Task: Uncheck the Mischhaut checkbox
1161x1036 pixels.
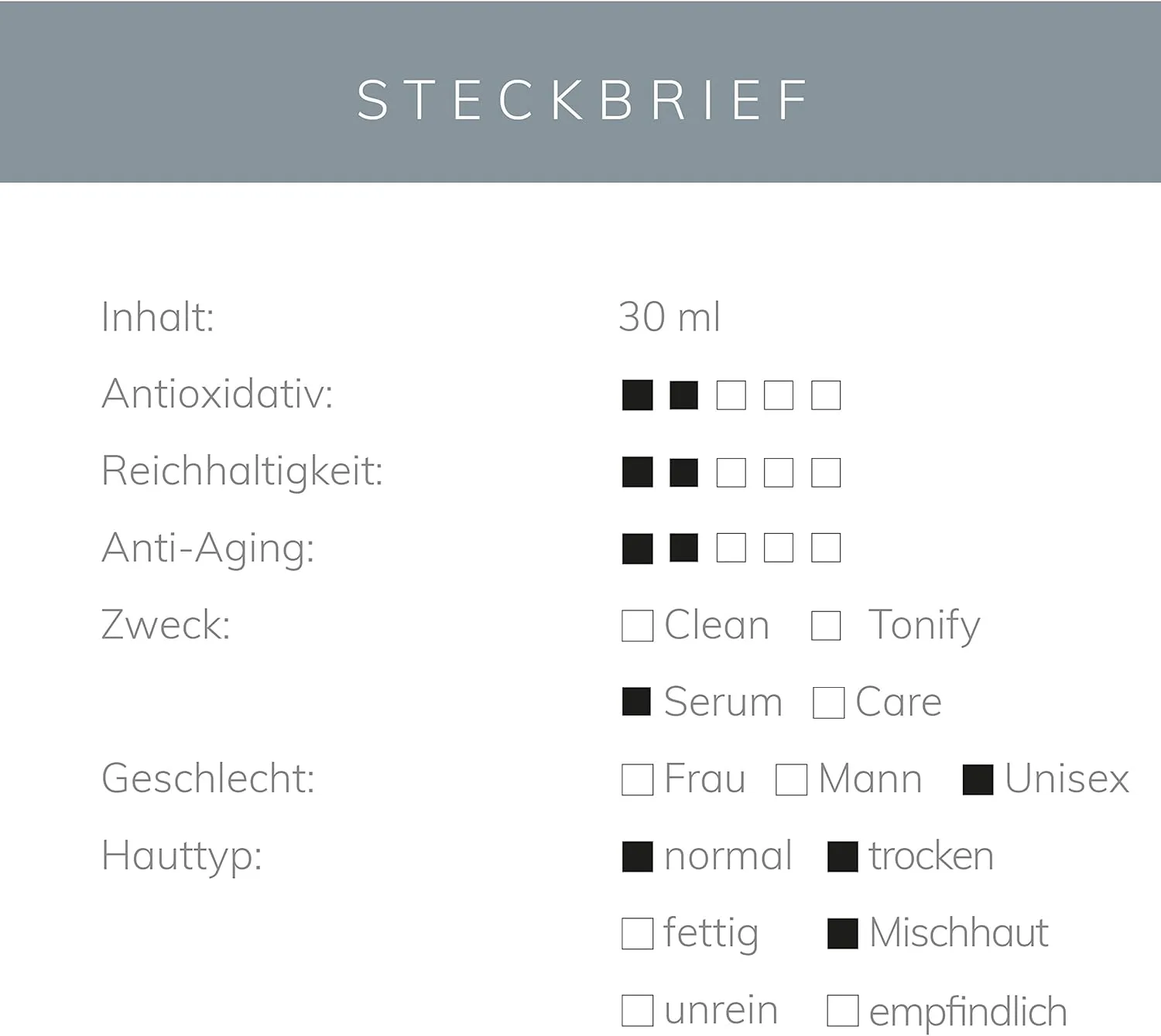Action: click(842, 933)
